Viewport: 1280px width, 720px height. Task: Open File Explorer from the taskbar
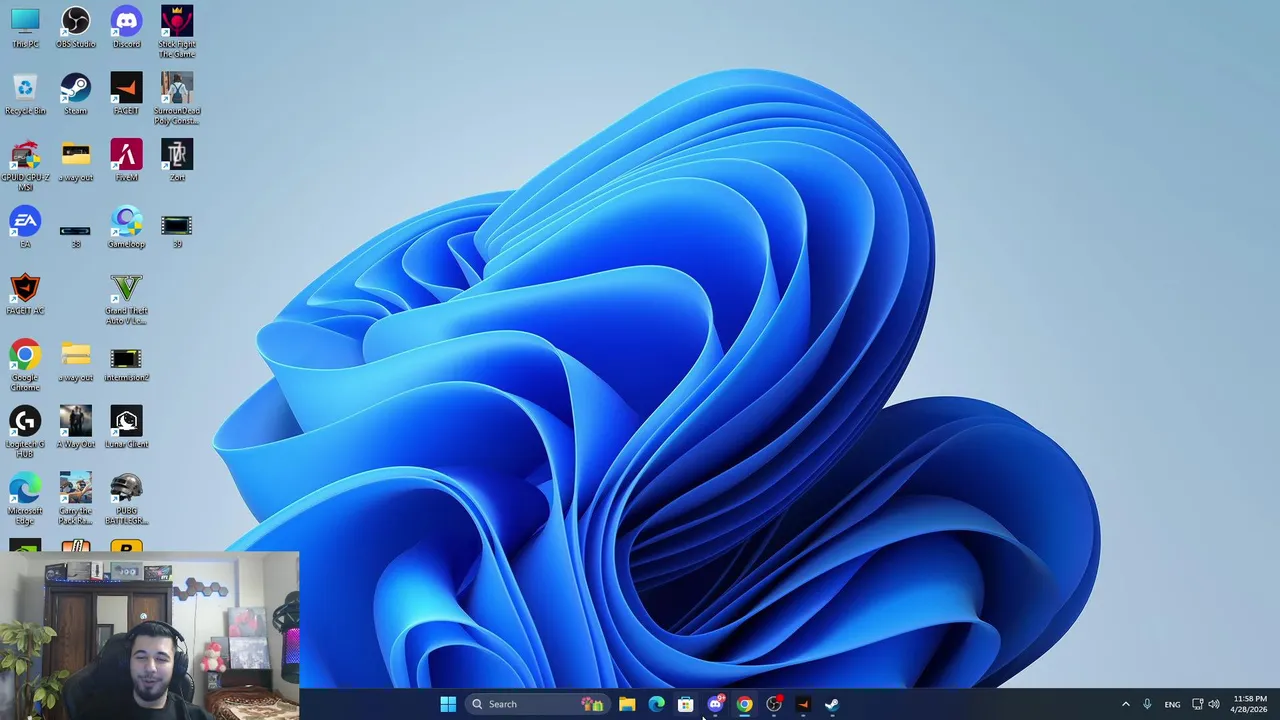pyautogui.click(x=627, y=704)
